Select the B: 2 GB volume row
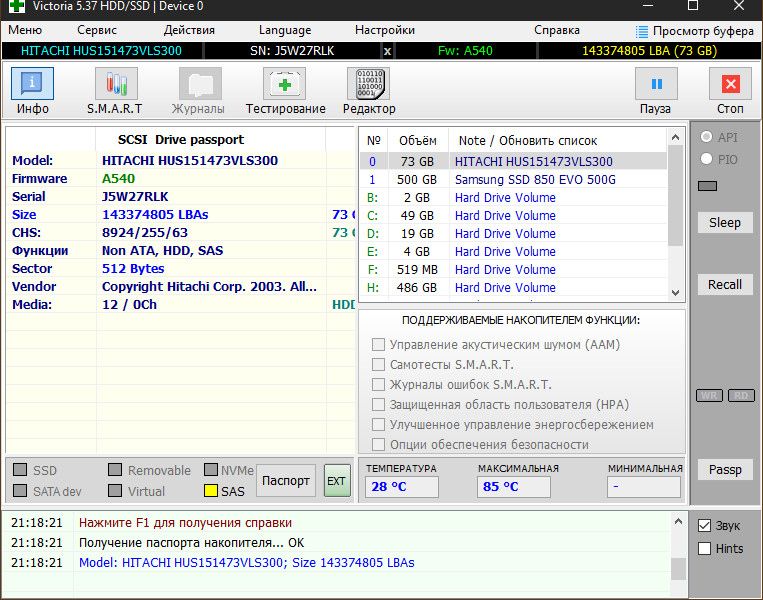Screen dimensions: 763x600 [x=513, y=197]
